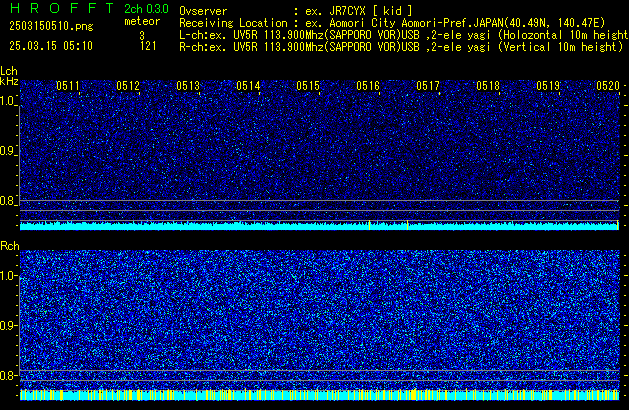Screen dimensions: 629x410
Task: Select the 0511 time marker
Action: [68, 86]
